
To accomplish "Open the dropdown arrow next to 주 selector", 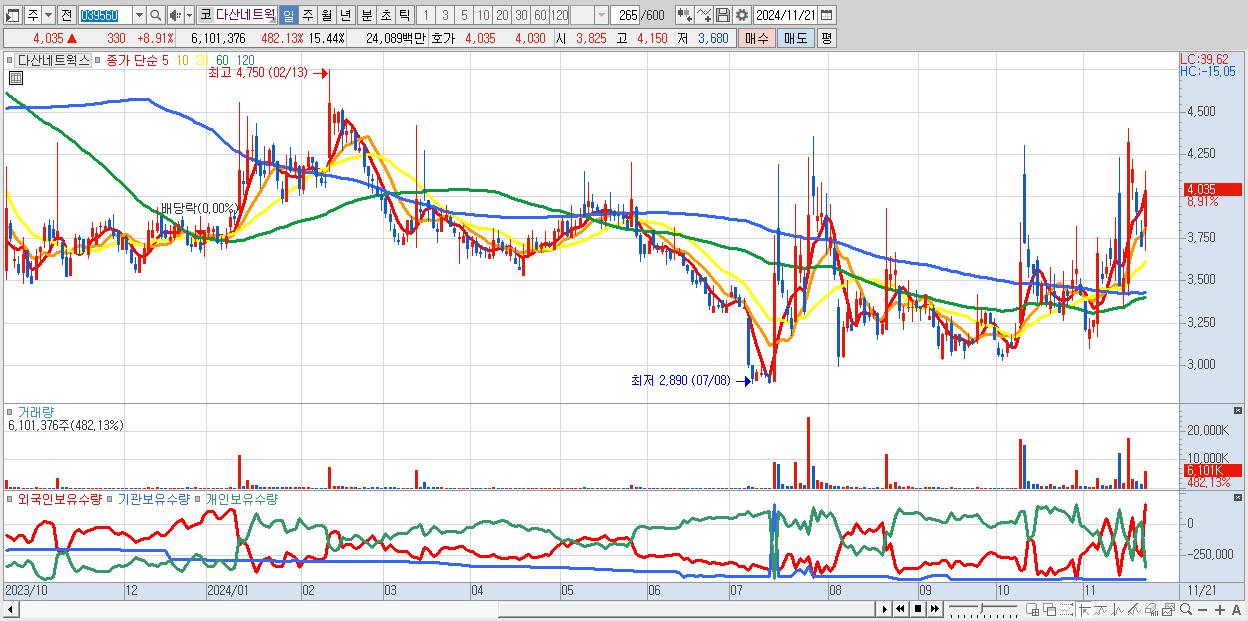I will point(48,15).
